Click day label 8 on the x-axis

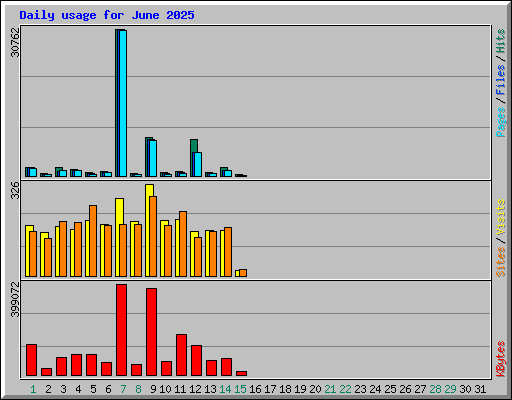coord(138,389)
